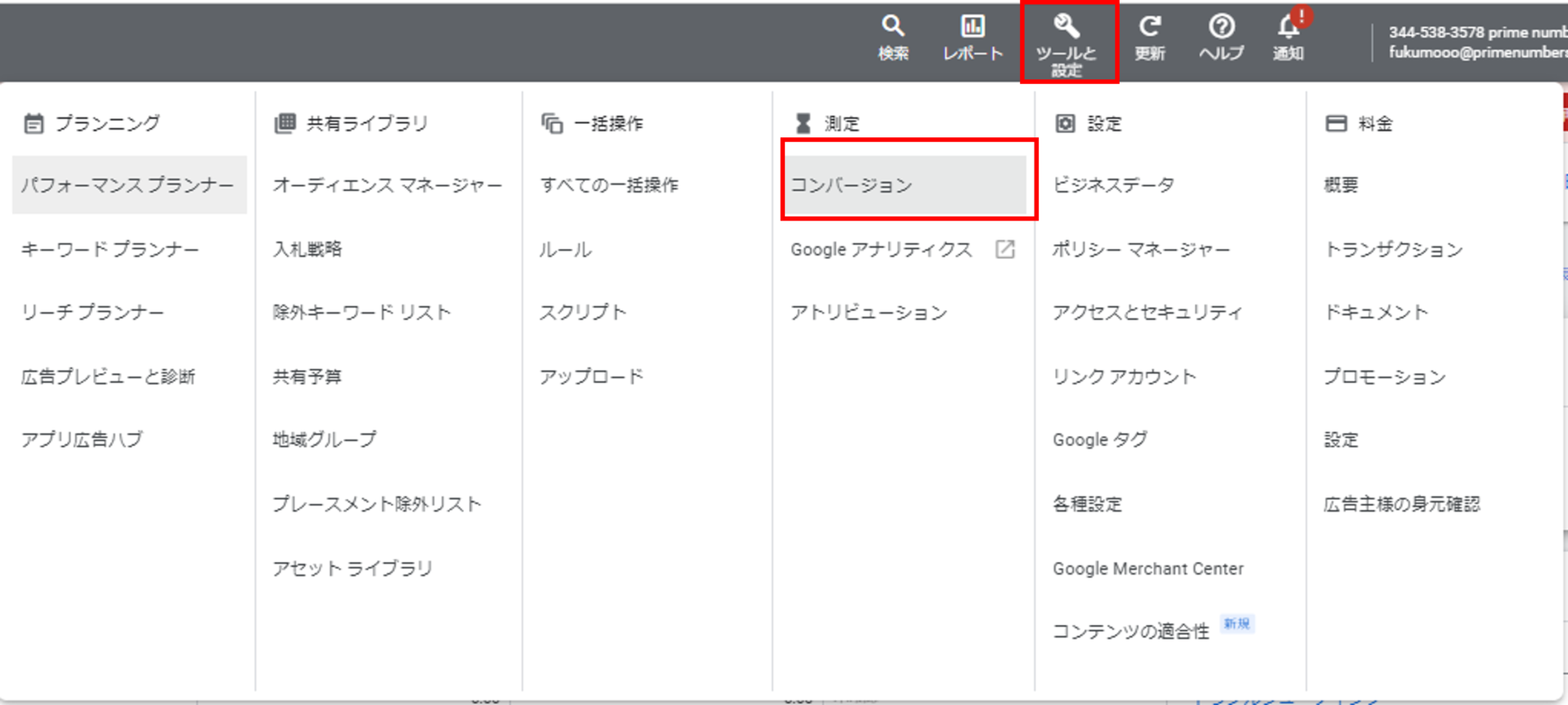The height and width of the screenshot is (705, 1568).
Task: Click external link icon beside Google アナリティクス
Action: (1005, 249)
